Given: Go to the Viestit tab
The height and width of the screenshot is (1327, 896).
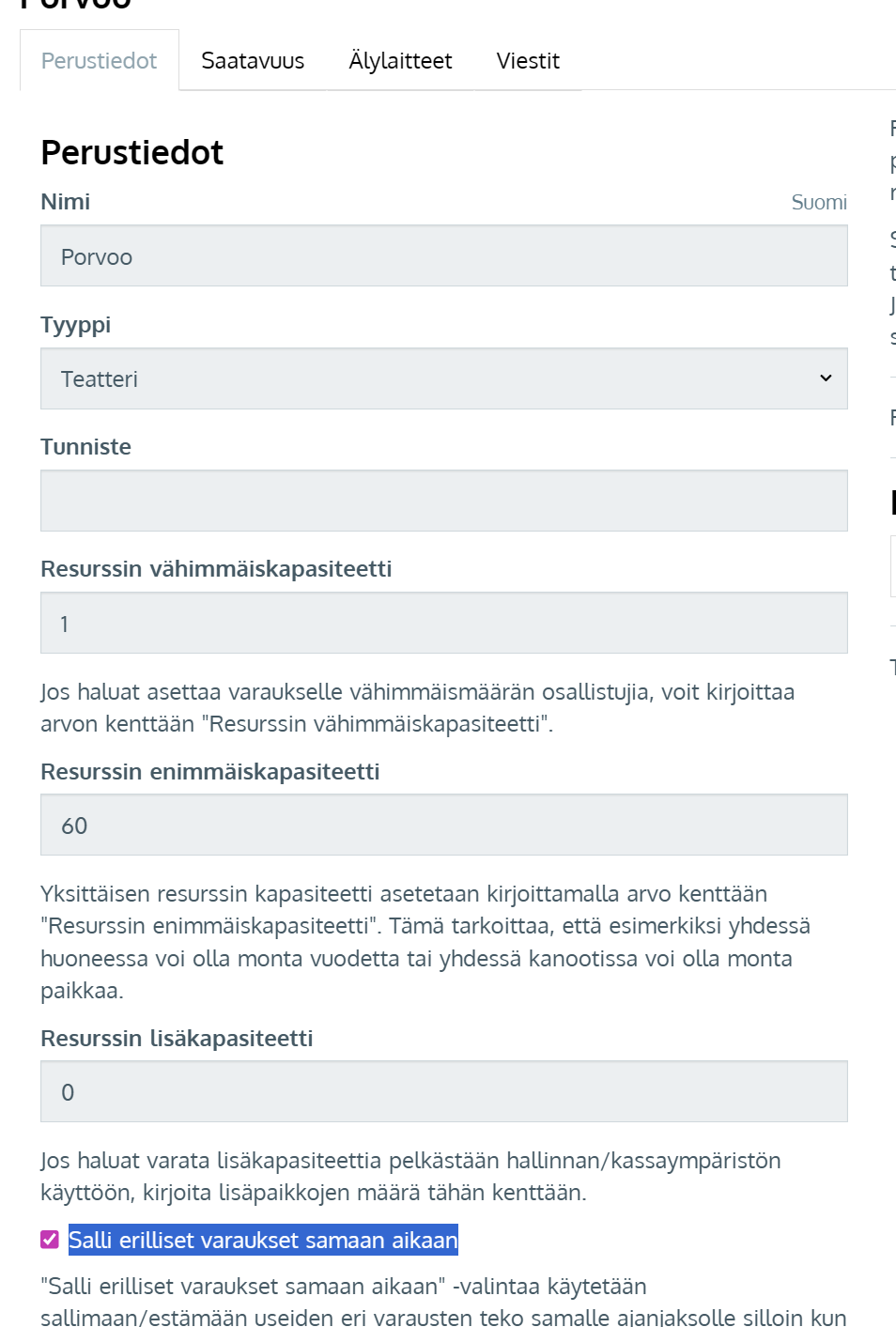Looking at the screenshot, I should 528,61.
